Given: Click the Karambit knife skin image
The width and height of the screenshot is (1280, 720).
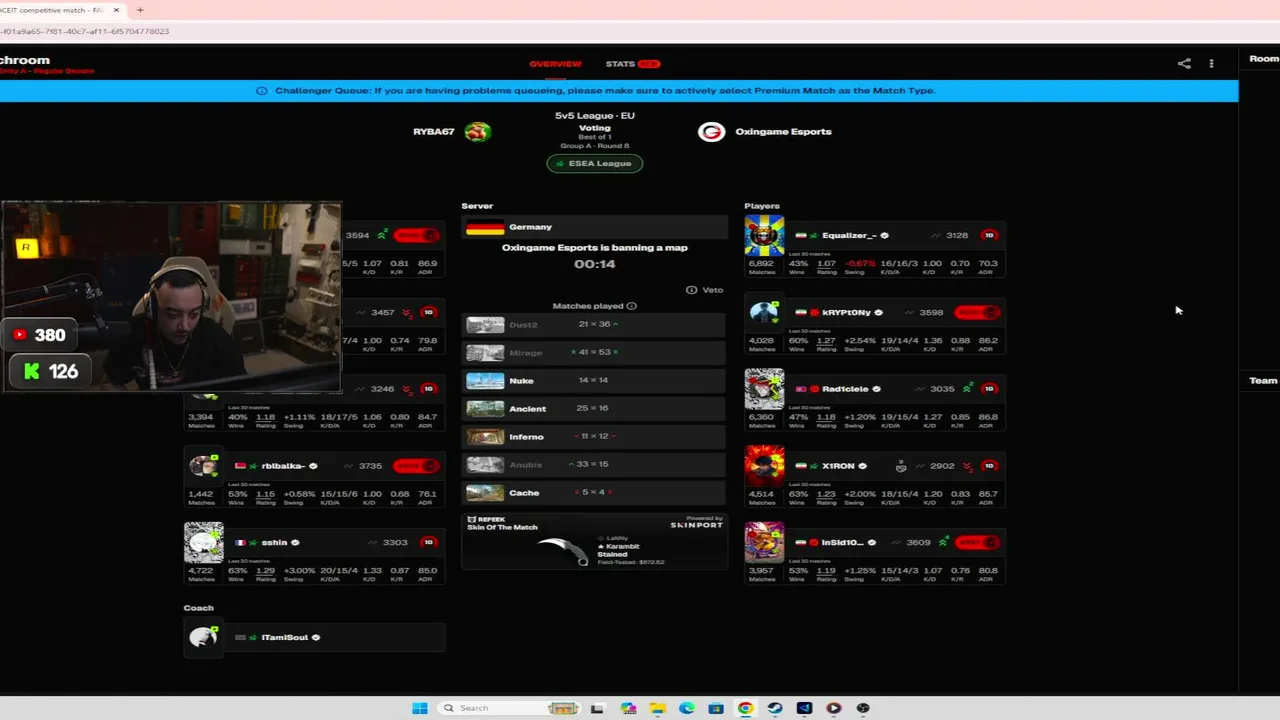Looking at the screenshot, I should (562, 550).
